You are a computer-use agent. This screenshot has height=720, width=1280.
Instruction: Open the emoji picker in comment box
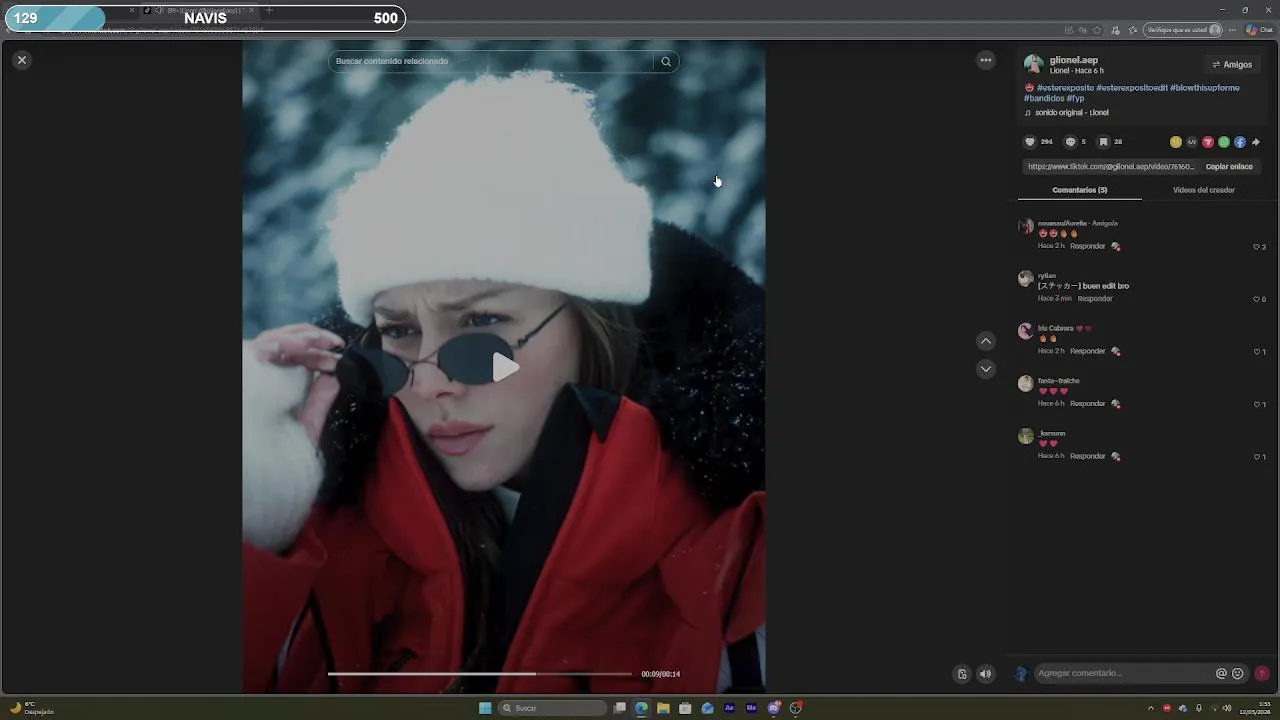coord(1237,674)
